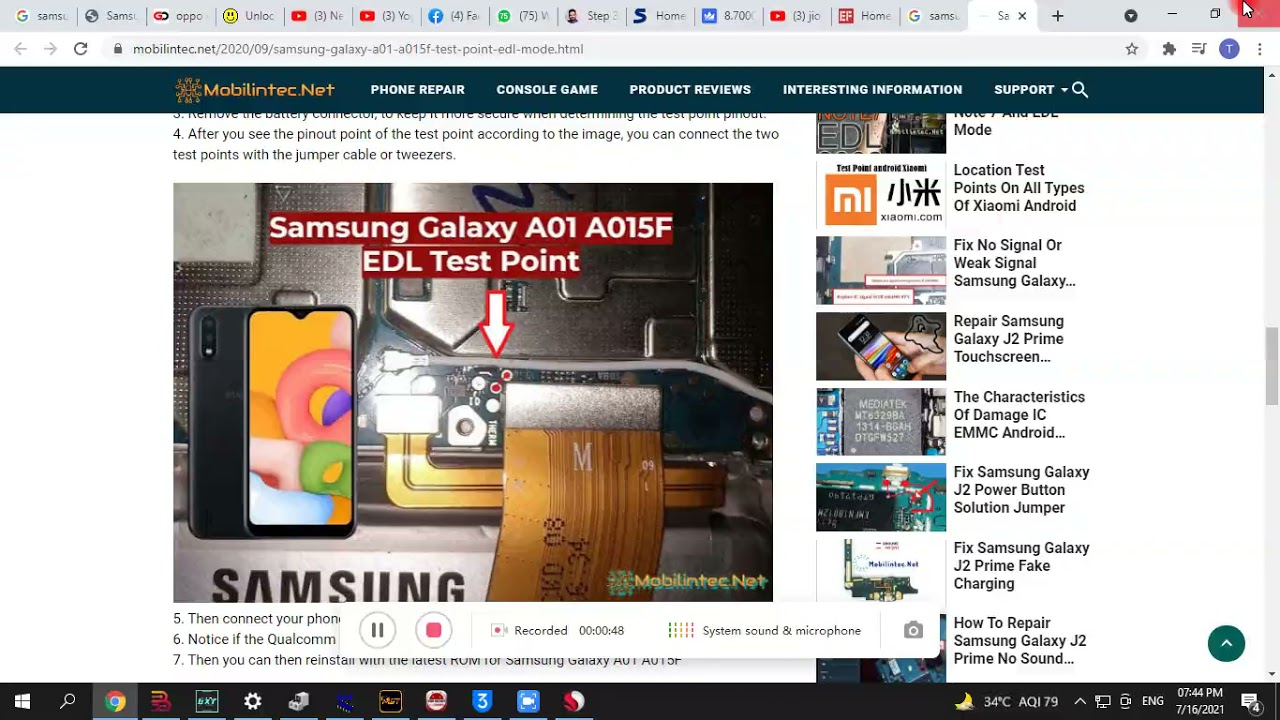
Task: Bookmark this page with the star icon
Action: coord(1132,49)
